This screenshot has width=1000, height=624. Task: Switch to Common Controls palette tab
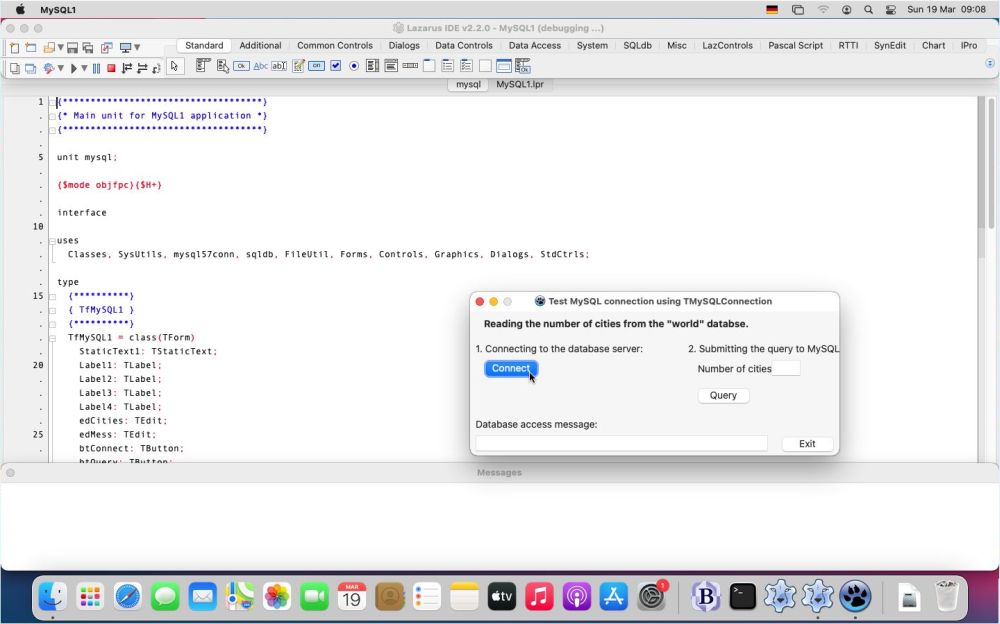(x=335, y=45)
